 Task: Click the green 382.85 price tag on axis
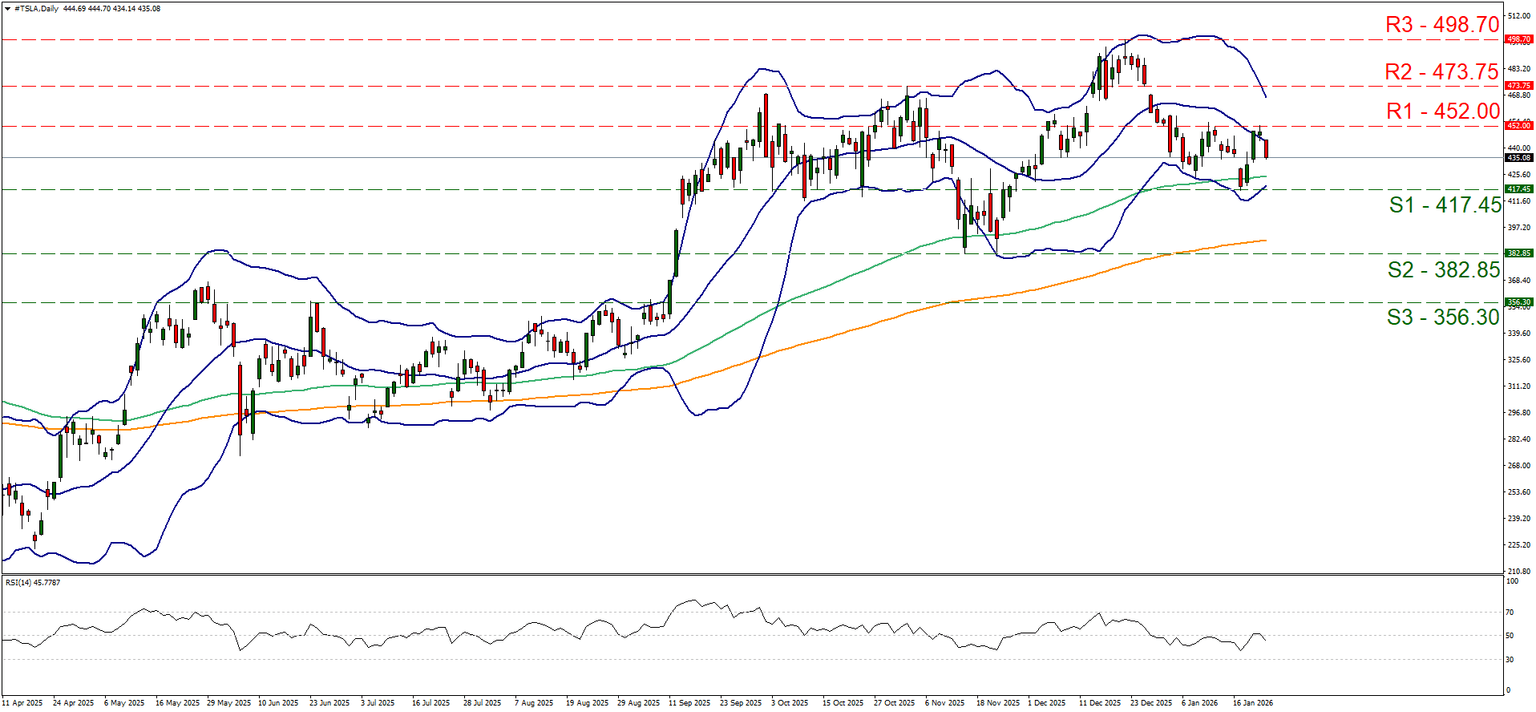pos(1519,254)
